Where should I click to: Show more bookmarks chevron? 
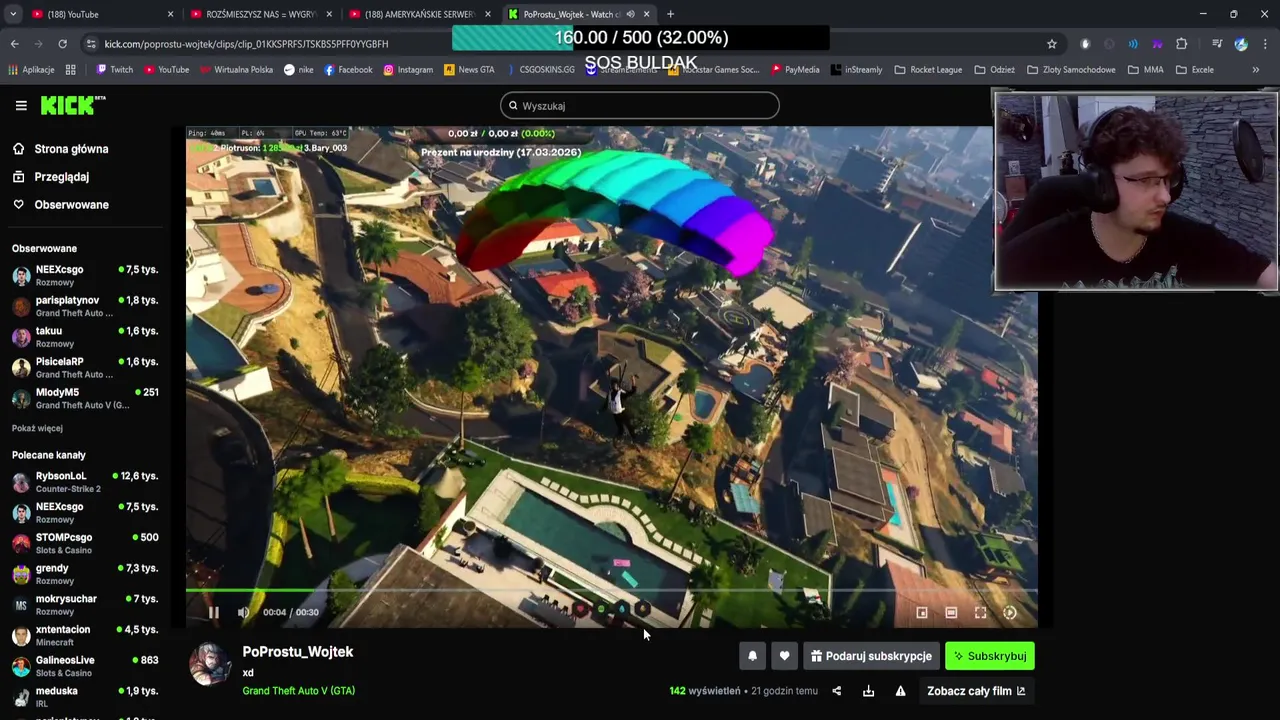click(x=1255, y=70)
